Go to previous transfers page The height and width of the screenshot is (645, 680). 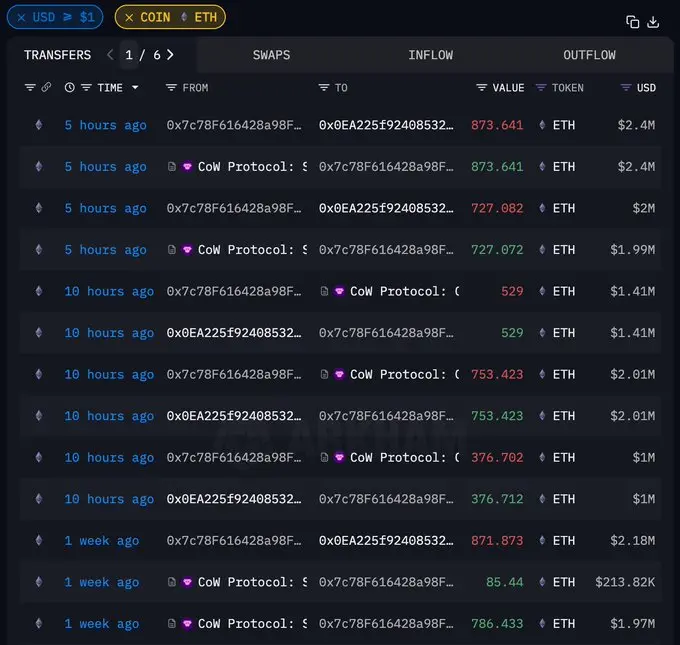(110, 55)
